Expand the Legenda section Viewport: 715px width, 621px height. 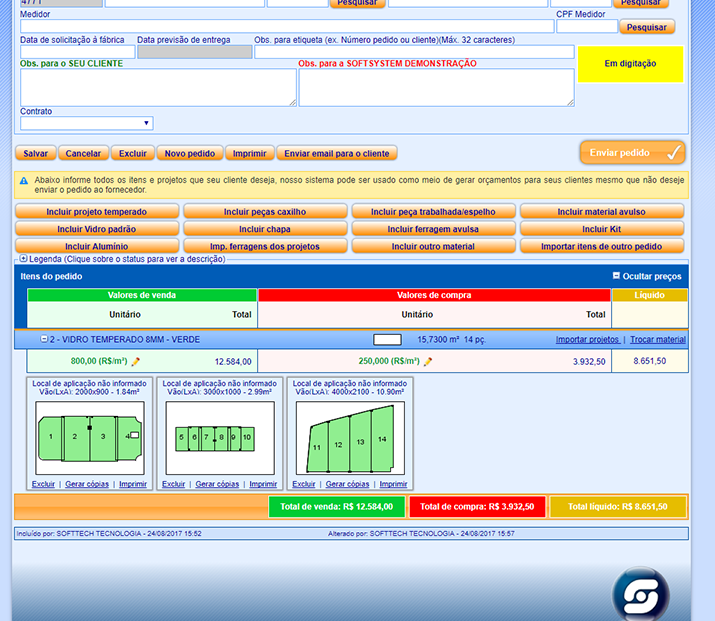click(x=23, y=259)
